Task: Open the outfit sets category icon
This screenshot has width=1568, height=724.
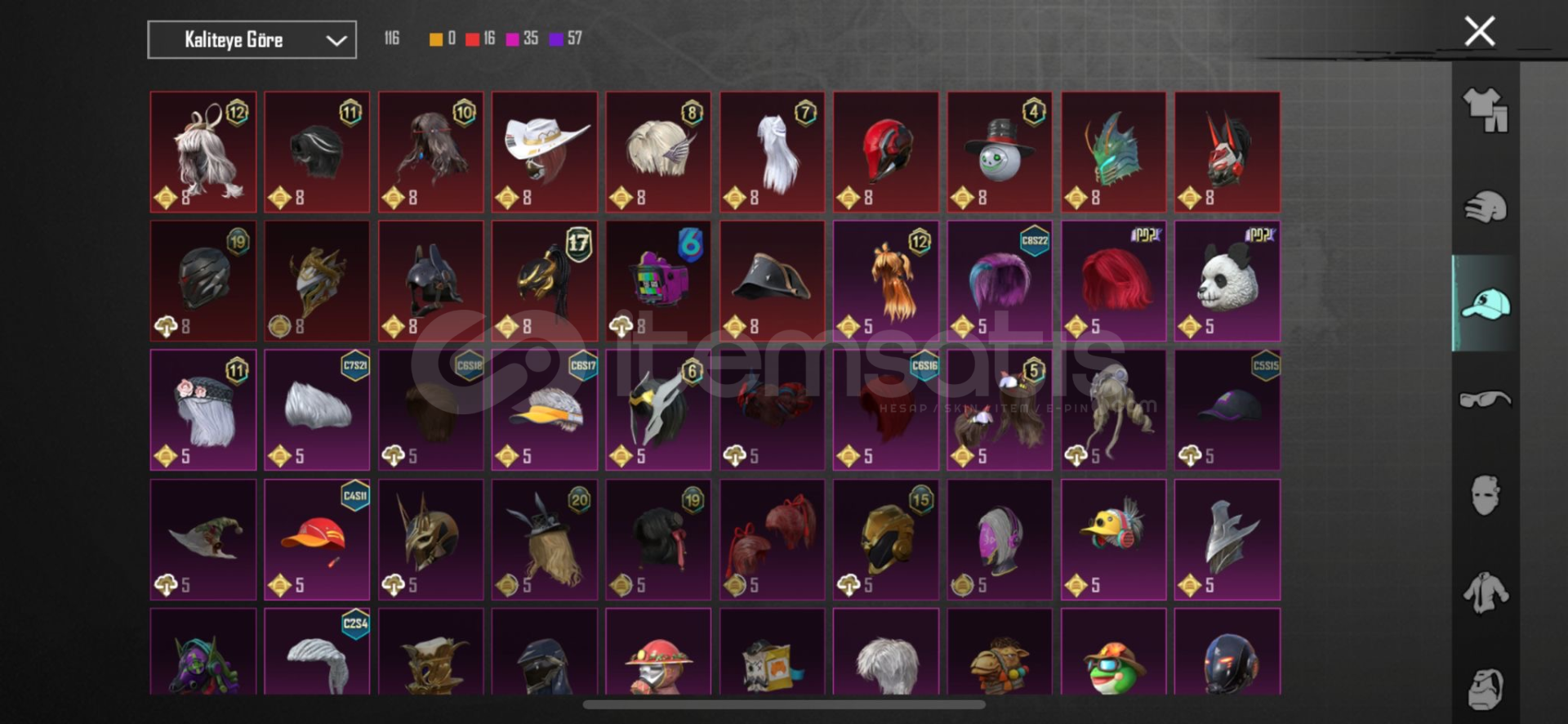Action: (x=1485, y=109)
